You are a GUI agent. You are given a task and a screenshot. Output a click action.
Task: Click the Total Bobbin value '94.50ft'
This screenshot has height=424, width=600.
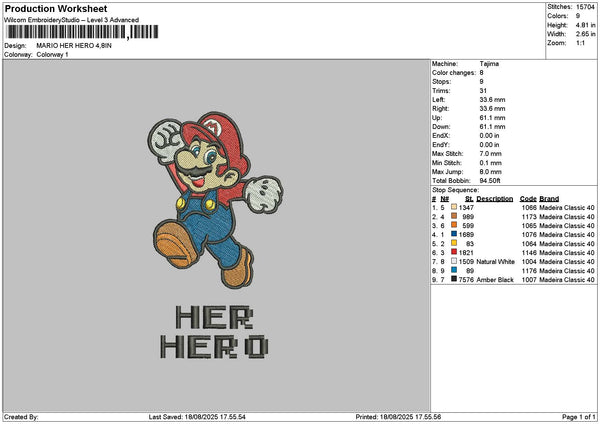[x=490, y=181]
